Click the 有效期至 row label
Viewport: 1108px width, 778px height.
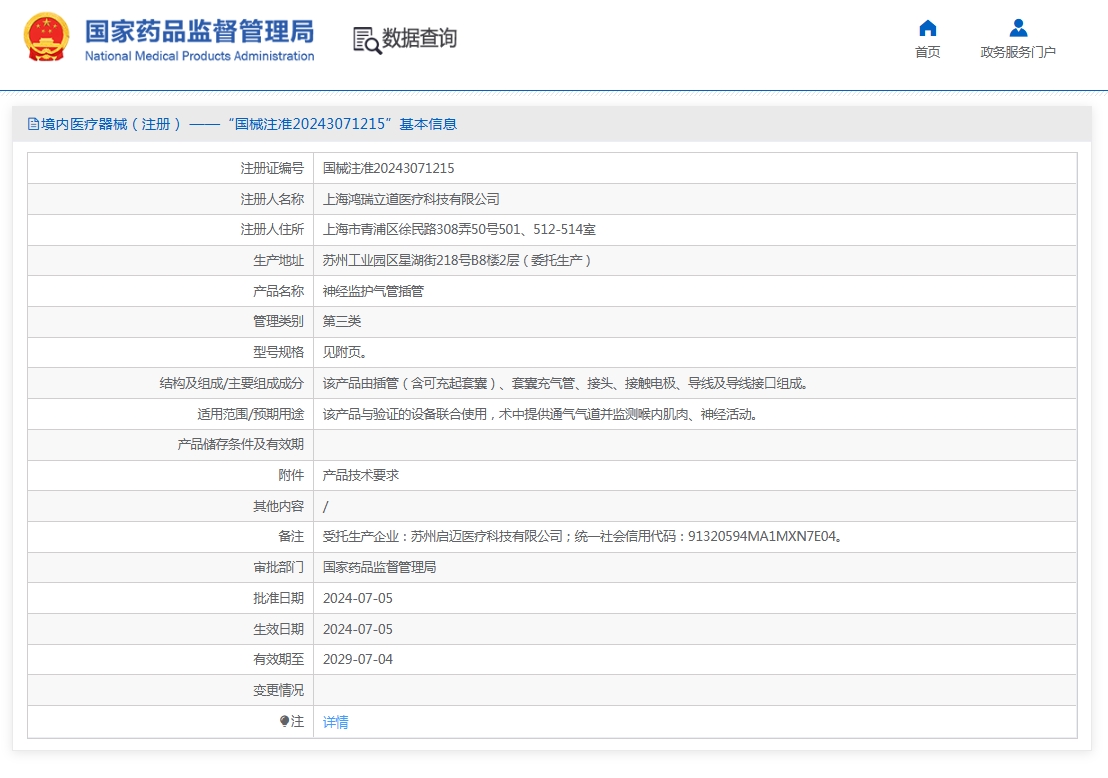[x=278, y=659]
